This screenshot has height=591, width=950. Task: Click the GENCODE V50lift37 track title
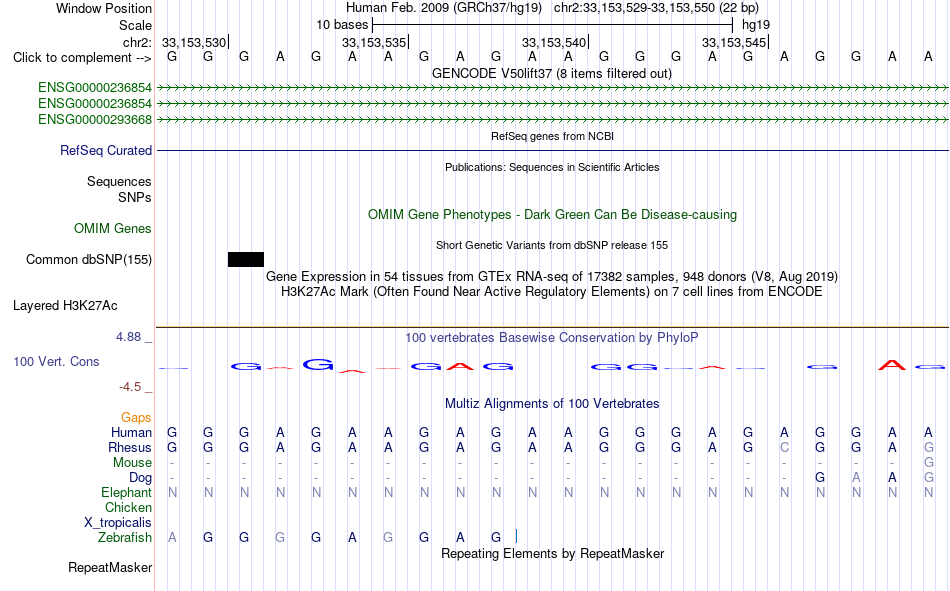[551, 73]
